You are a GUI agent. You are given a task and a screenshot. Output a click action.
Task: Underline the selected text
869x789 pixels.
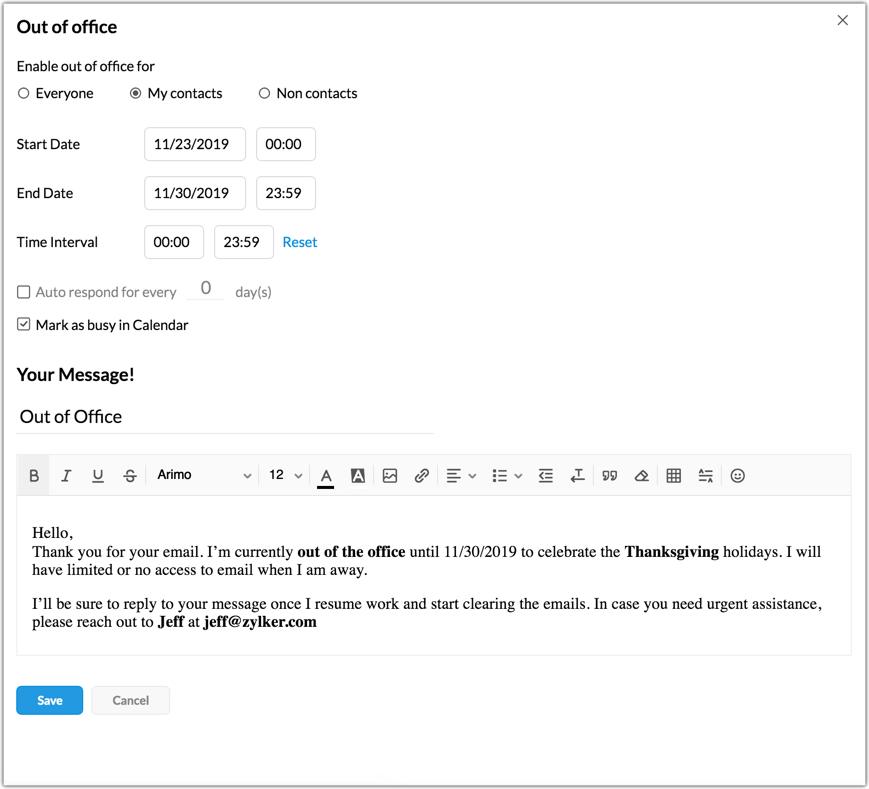tap(97, 475)
